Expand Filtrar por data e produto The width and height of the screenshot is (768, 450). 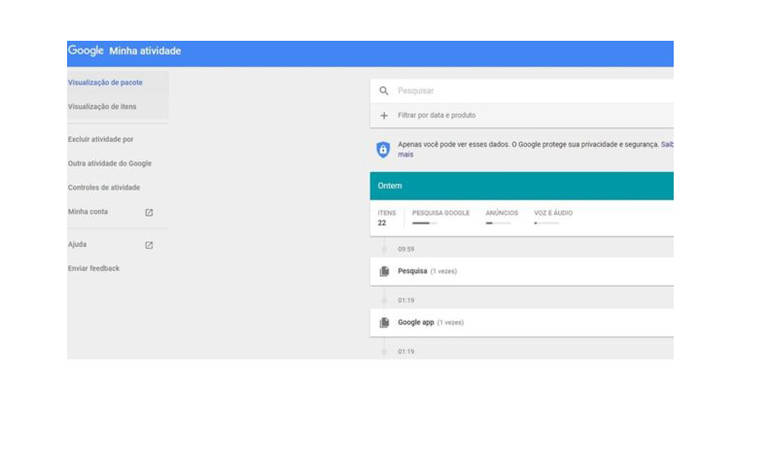tap(522, 116)
